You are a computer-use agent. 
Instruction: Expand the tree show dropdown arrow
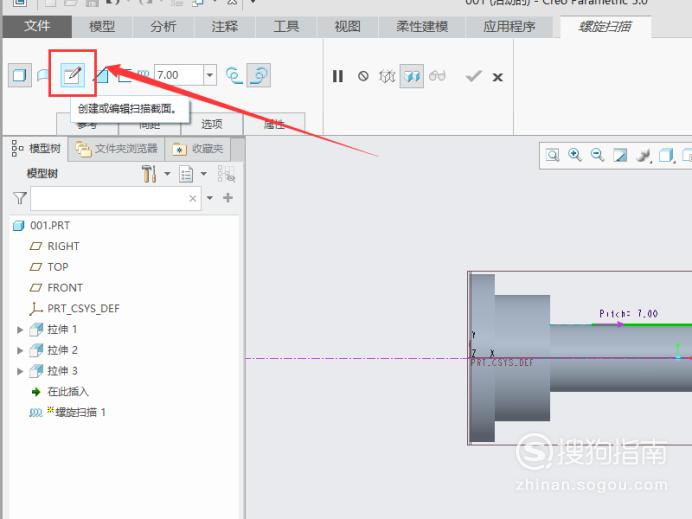click(x=203, y=174)
